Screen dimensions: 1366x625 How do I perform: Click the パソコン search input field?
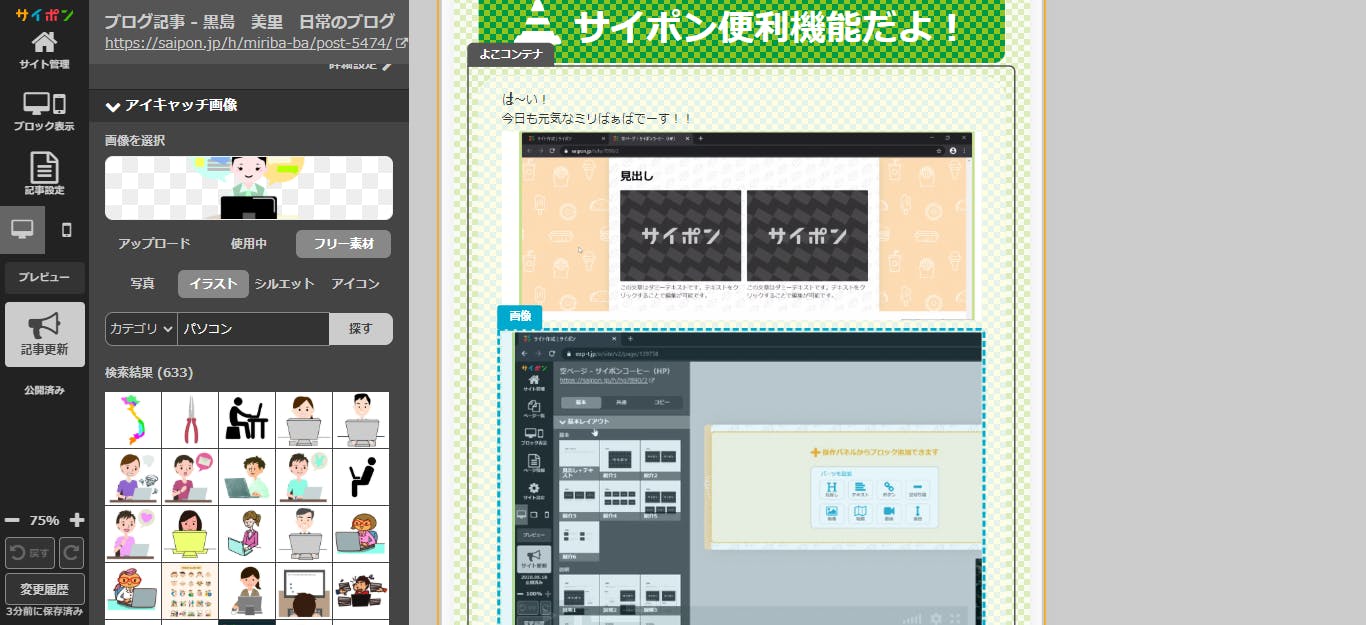pos(253,329)
